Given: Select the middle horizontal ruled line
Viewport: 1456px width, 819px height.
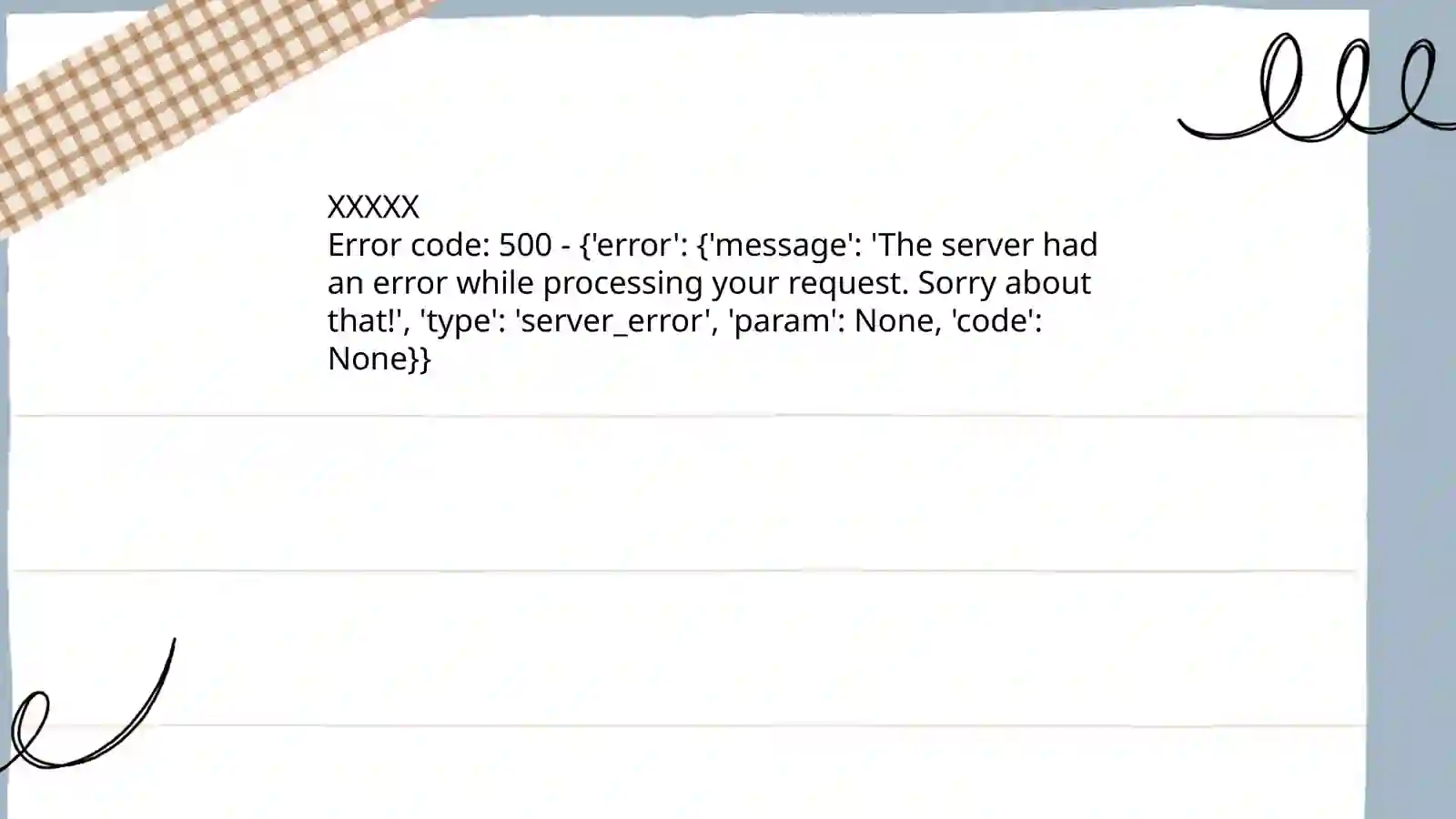Looking at the screenshot, I should [684, 571].
